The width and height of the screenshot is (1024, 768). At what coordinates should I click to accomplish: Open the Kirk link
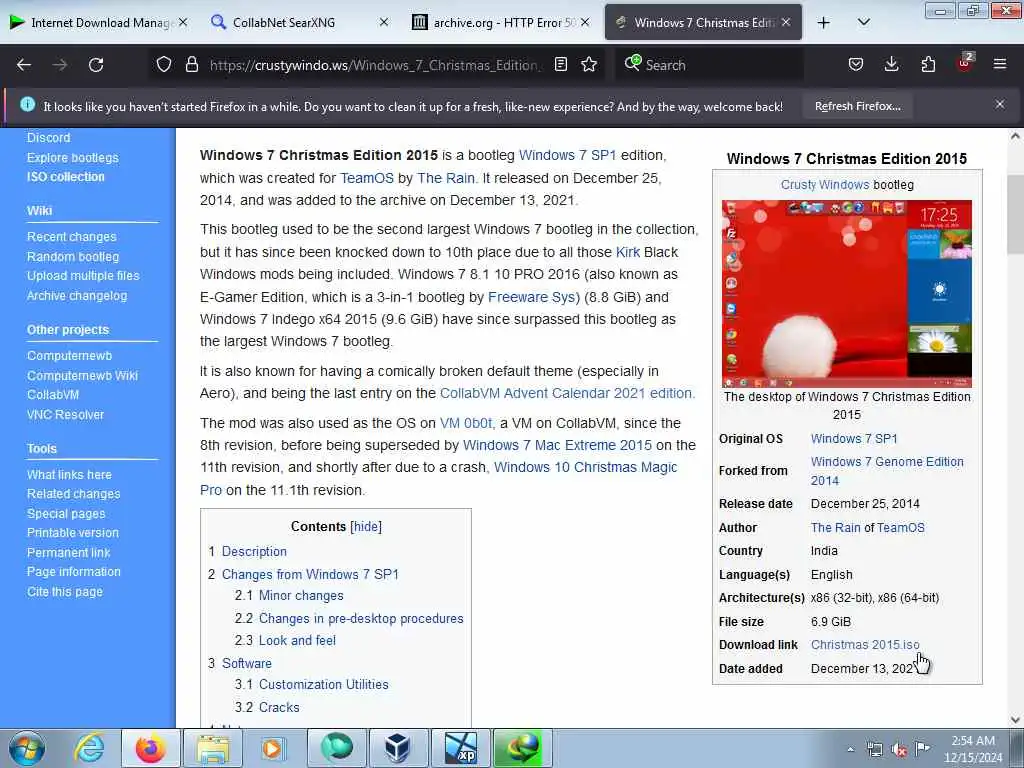[x=628, y=252]
